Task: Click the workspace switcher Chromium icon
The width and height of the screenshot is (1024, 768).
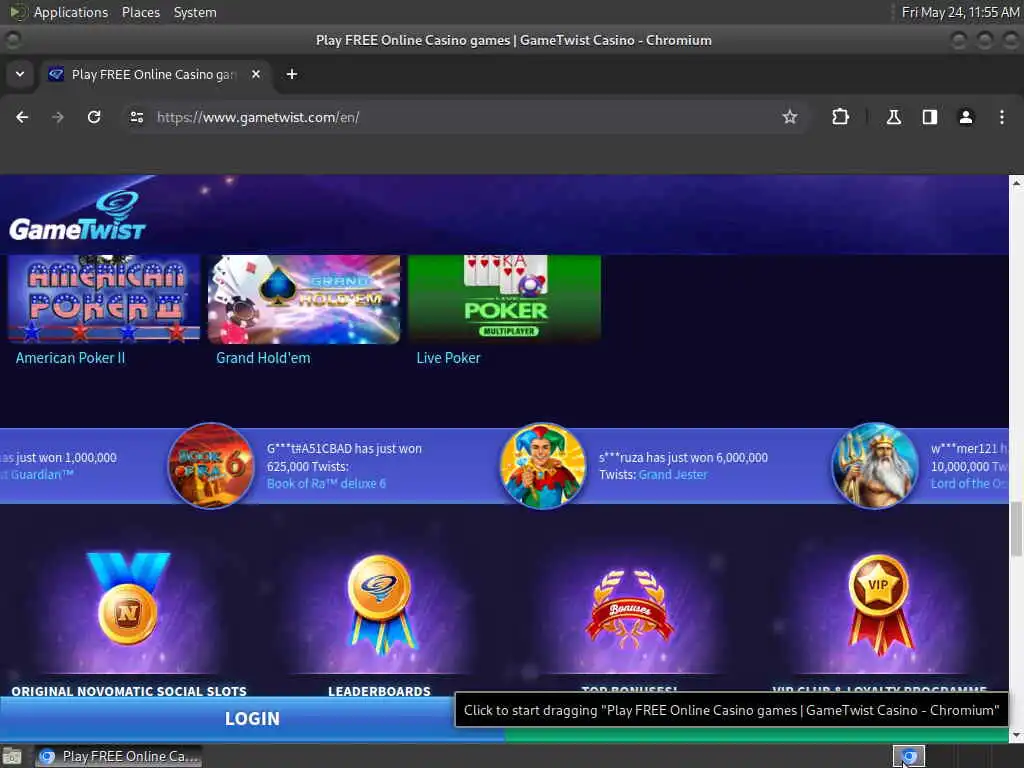Action: click(908, 756)
